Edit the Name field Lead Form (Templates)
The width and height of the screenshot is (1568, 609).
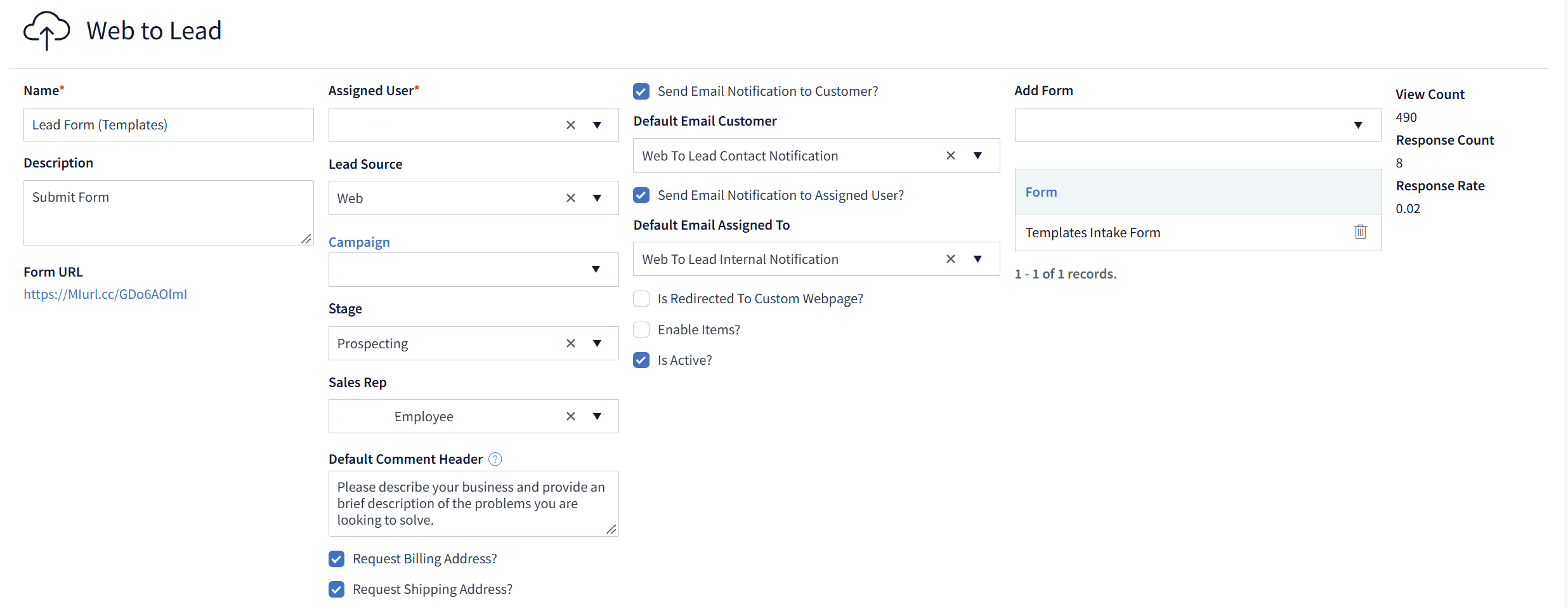[x=169, y=125]
